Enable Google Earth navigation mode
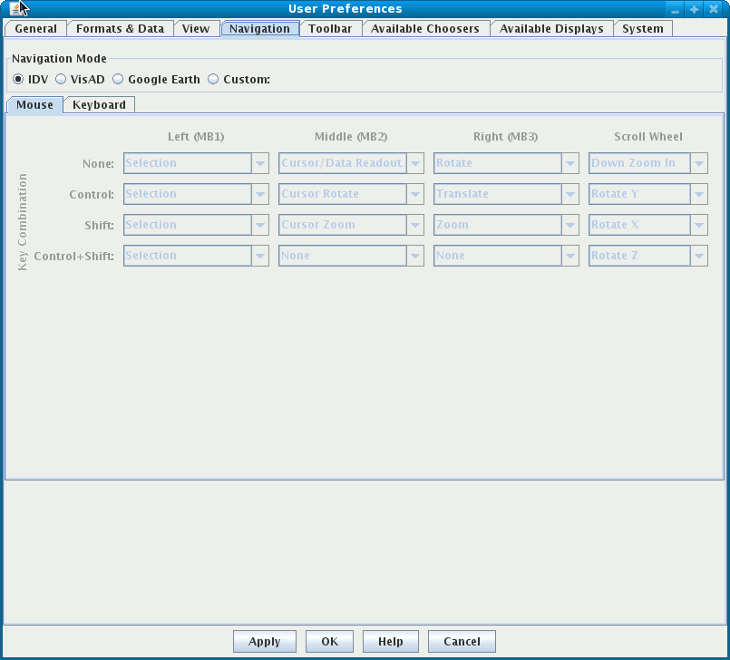This screenshot has height=660, width=730. pyautogui.click(x=118, y=79)
